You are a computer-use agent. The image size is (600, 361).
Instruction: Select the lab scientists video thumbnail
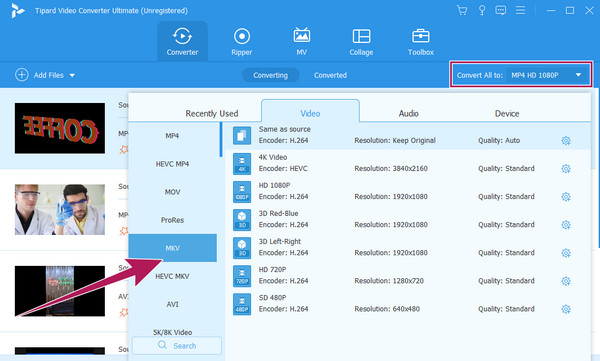(60, 209)
